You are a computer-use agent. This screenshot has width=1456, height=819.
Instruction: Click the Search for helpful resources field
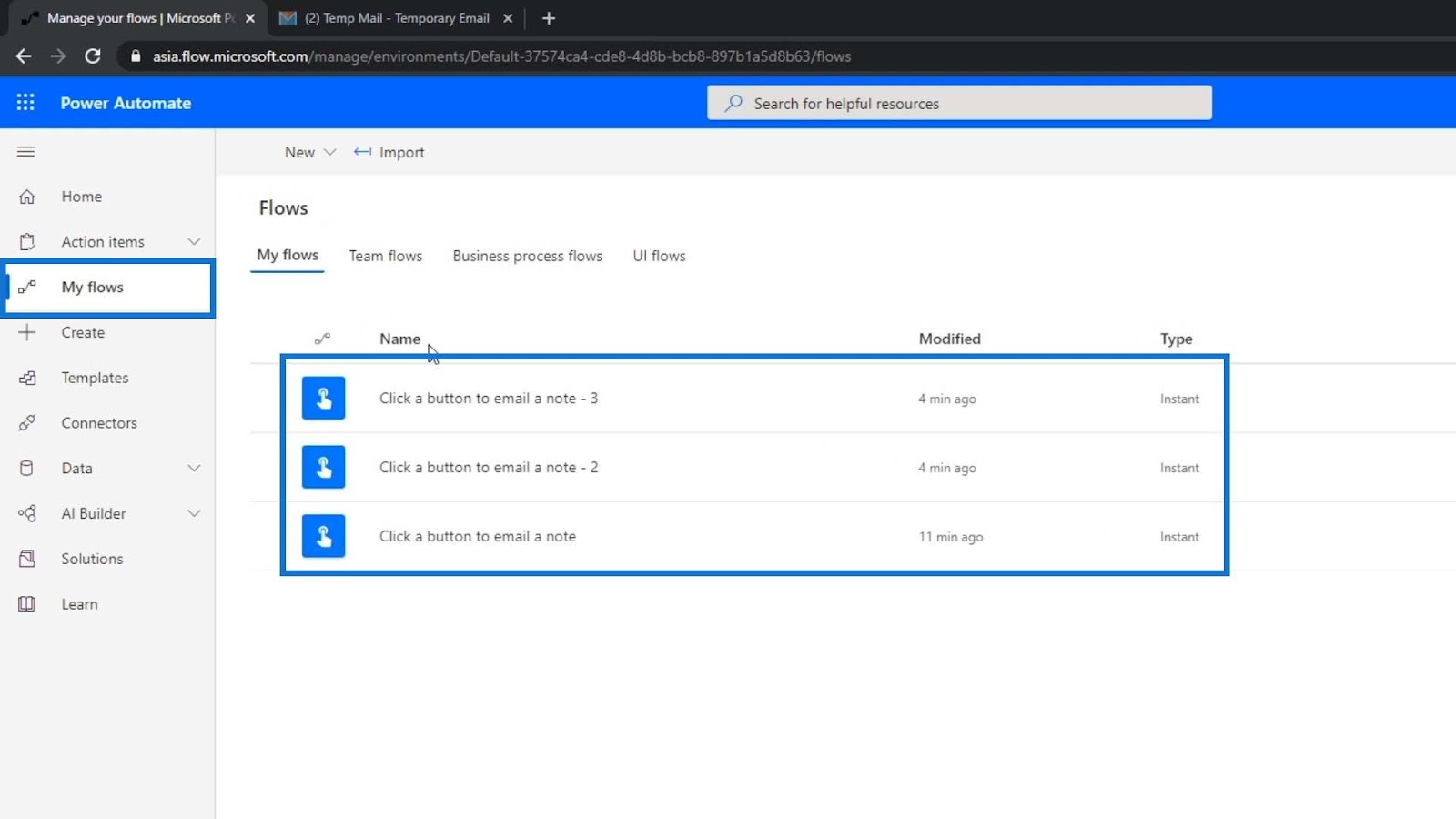coord(959,103)
